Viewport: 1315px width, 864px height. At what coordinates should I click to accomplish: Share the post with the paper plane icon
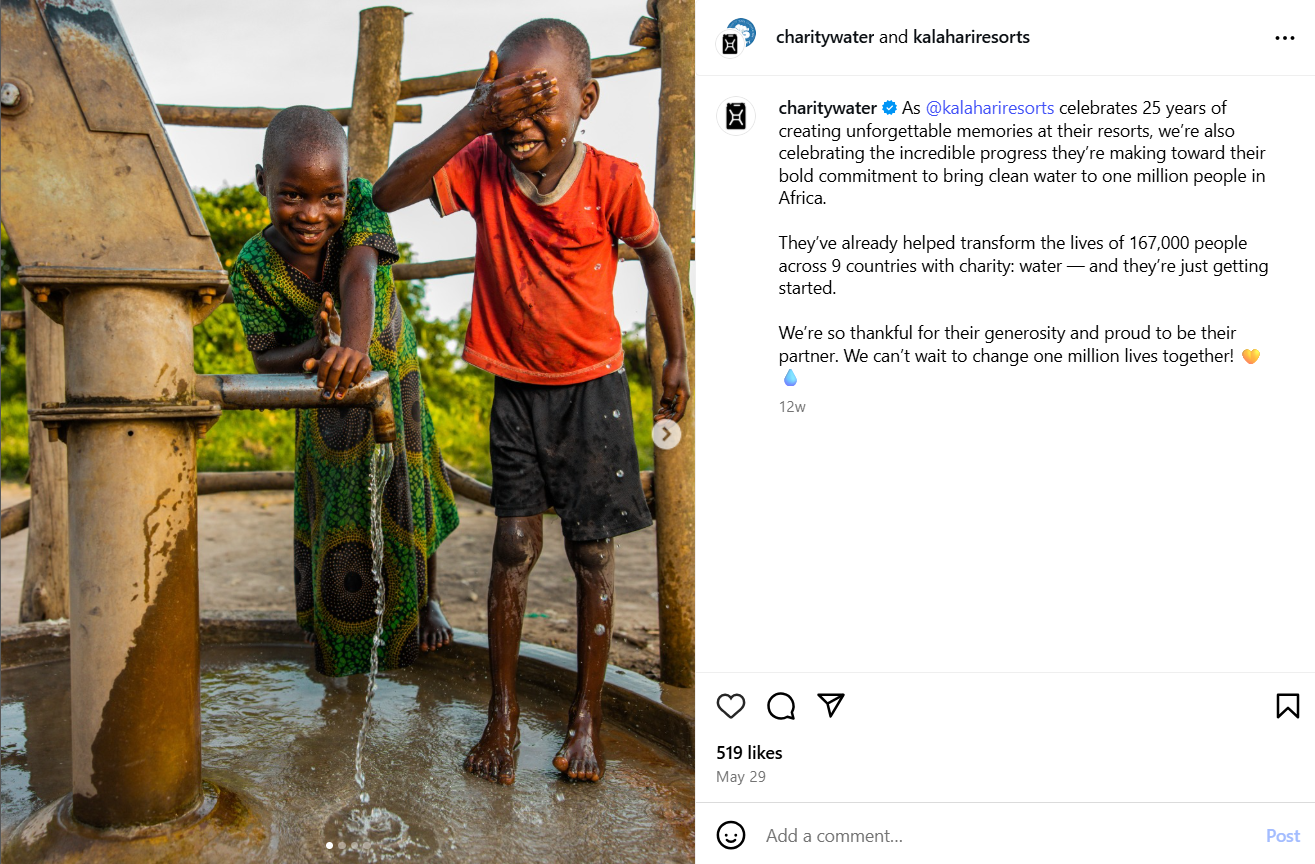831,705
